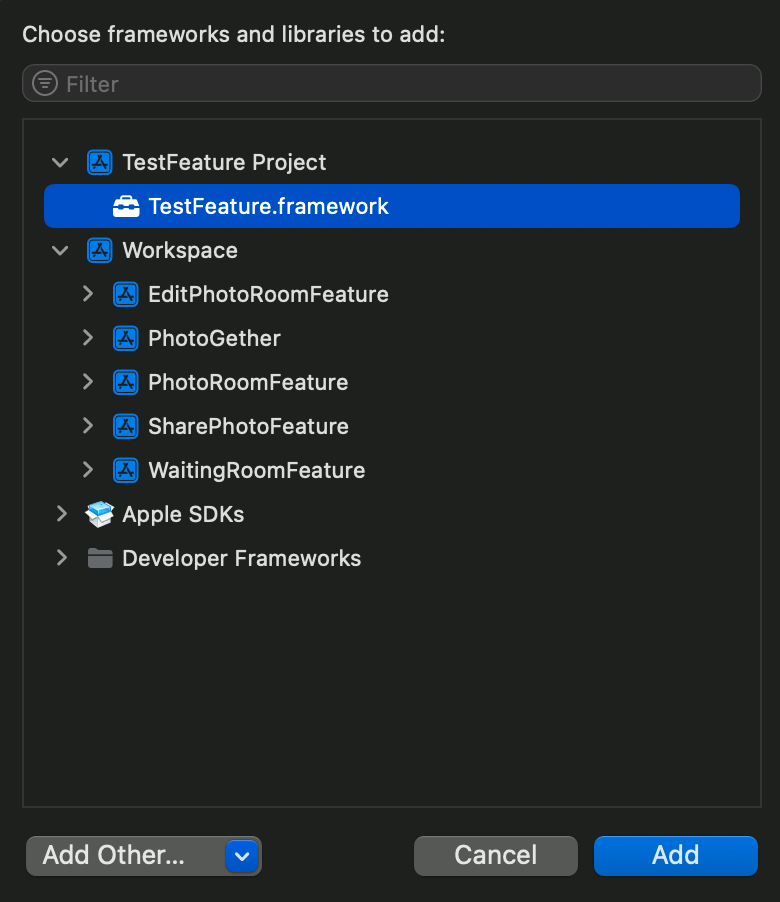The height and width of the screenshot is (902, 780).
Task: Expand the PhotoRoomFeature item
Action: (88, 382)
